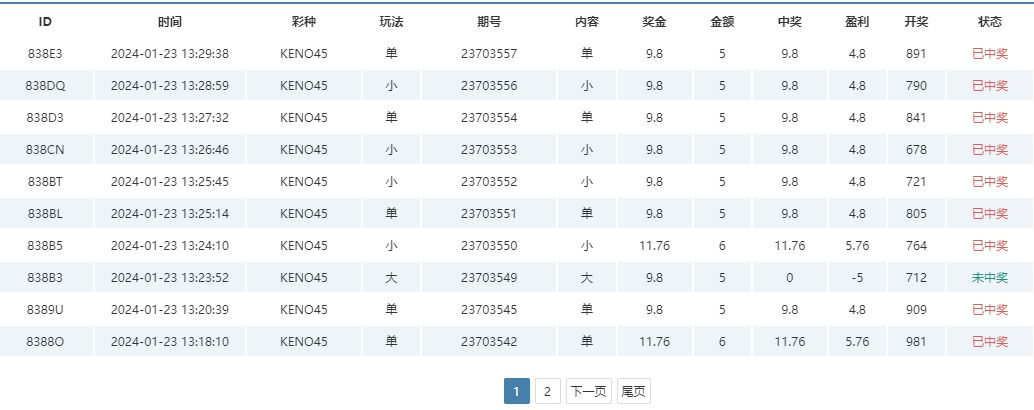Jump to last page with 尾页
The image size is (1034, 410).
point(633,392)
